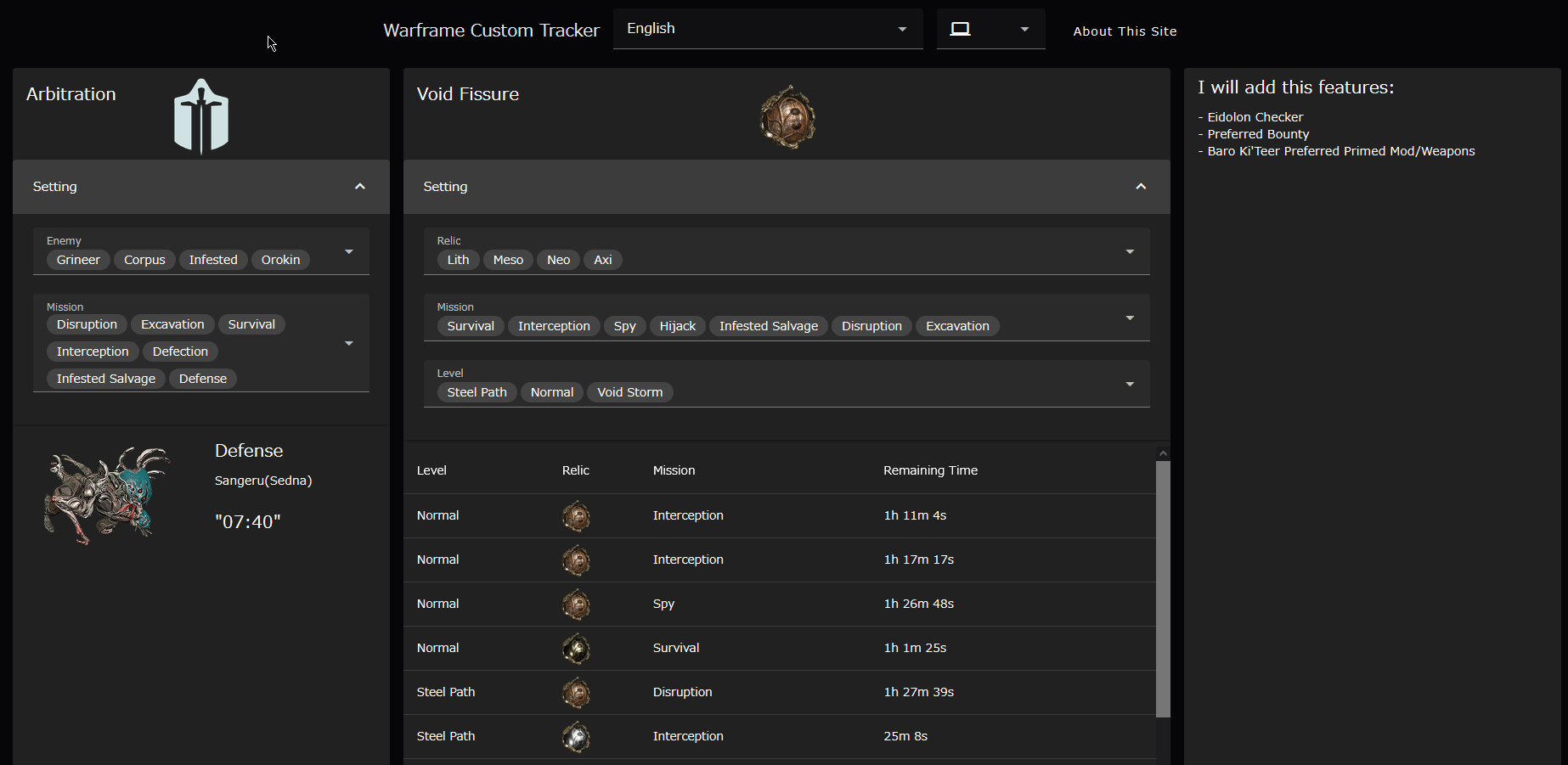Click the Preferred Bounty feature line

coord(1254,134)
